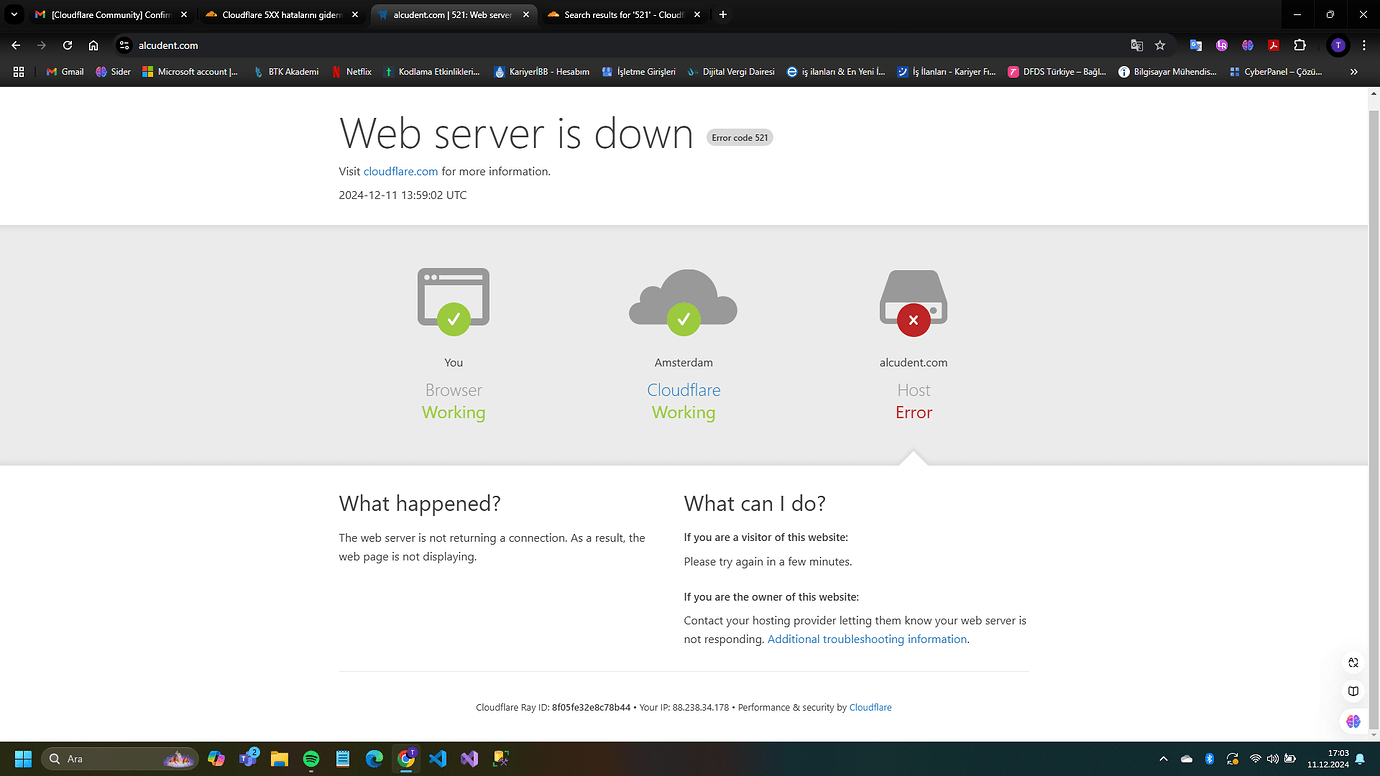The image size is (1380, 776).
Task: Click the translate page icon in address bar
Action: [1137, 45]
